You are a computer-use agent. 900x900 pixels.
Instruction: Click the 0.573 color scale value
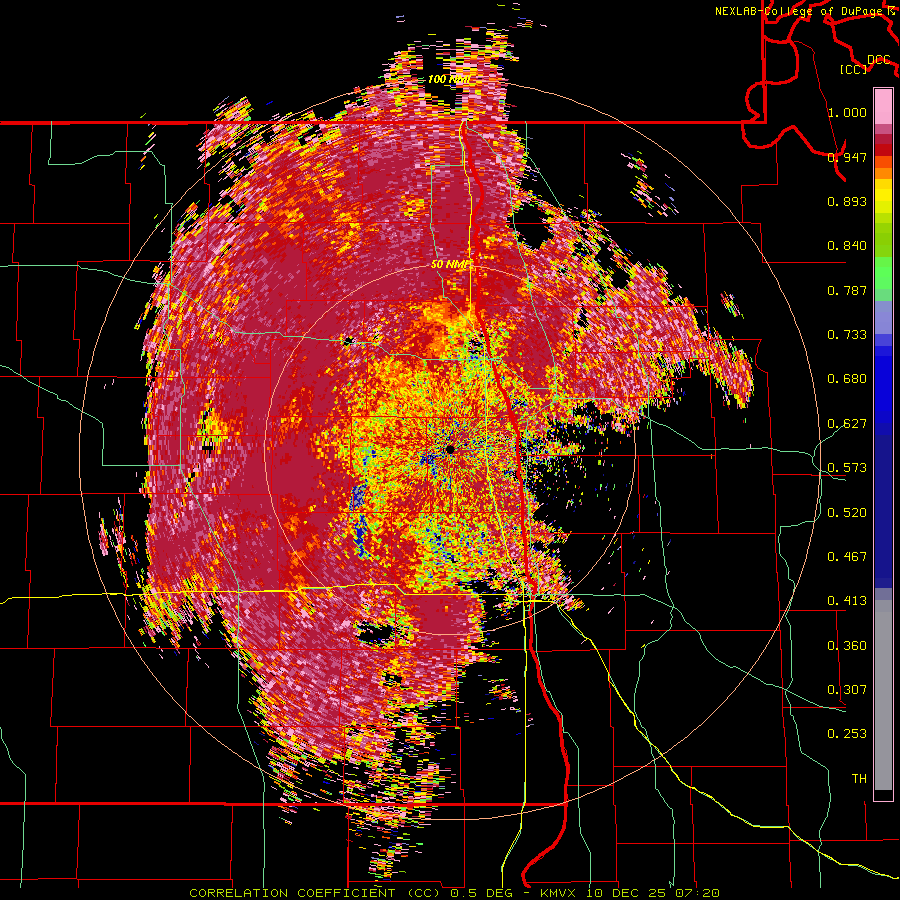coord(847,468)
